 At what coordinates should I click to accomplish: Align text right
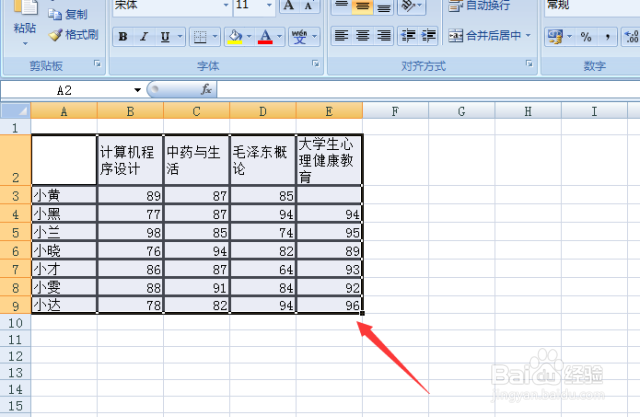click(384, 36)
